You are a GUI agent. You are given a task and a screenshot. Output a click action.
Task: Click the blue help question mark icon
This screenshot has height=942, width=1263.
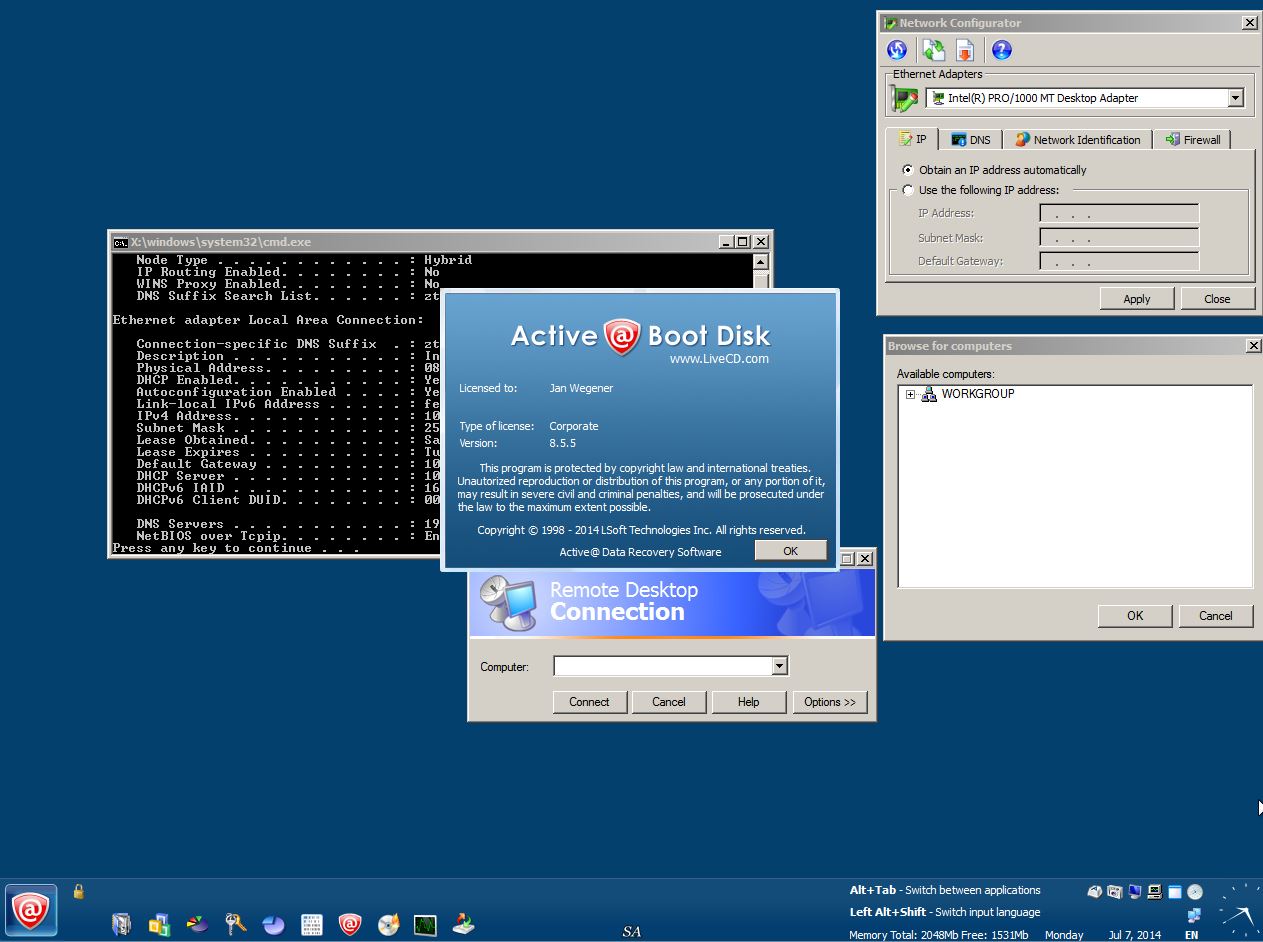[1001, 50]
